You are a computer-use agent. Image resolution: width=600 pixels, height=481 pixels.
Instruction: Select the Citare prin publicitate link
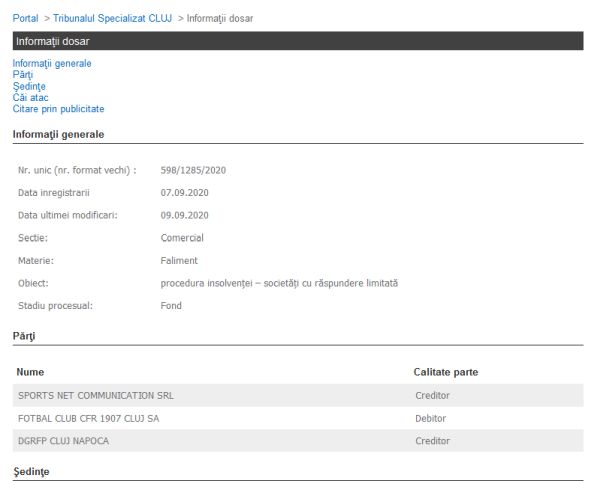point(58,109)
